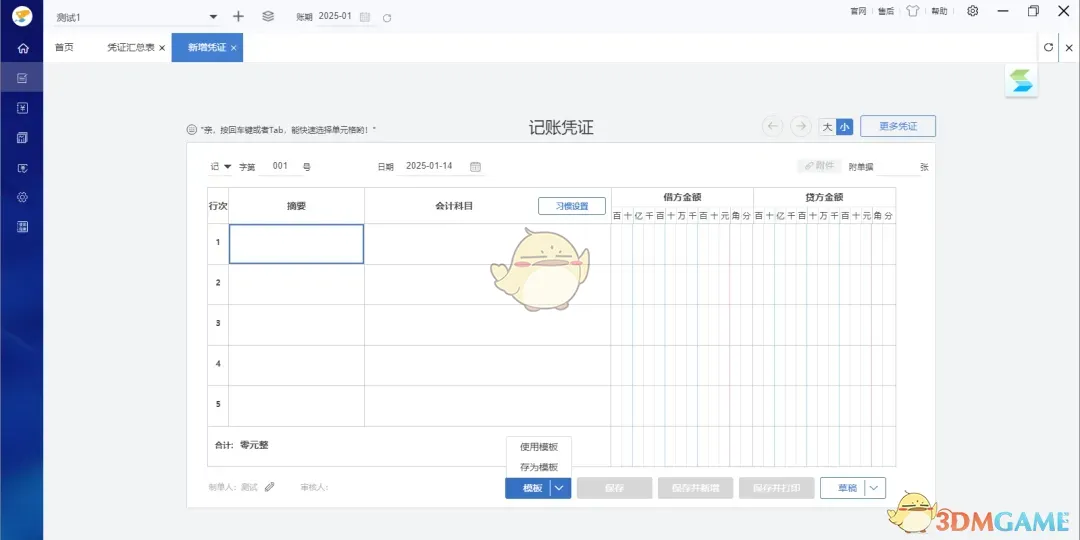This screenshot has height=540, width=1080.
Task: Click the tab bar refresh icon
Action: (x=1048, y=48)
